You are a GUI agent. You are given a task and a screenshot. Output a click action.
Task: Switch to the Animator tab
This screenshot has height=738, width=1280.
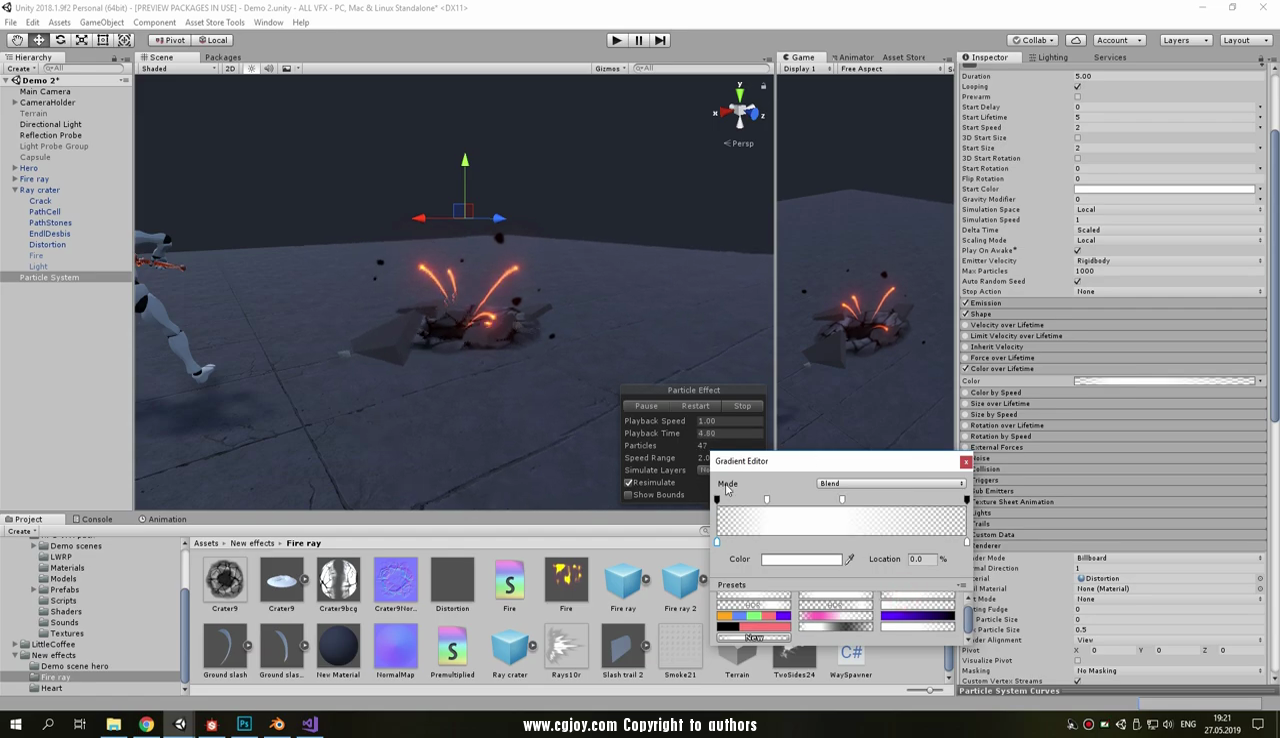click(851, 57)
